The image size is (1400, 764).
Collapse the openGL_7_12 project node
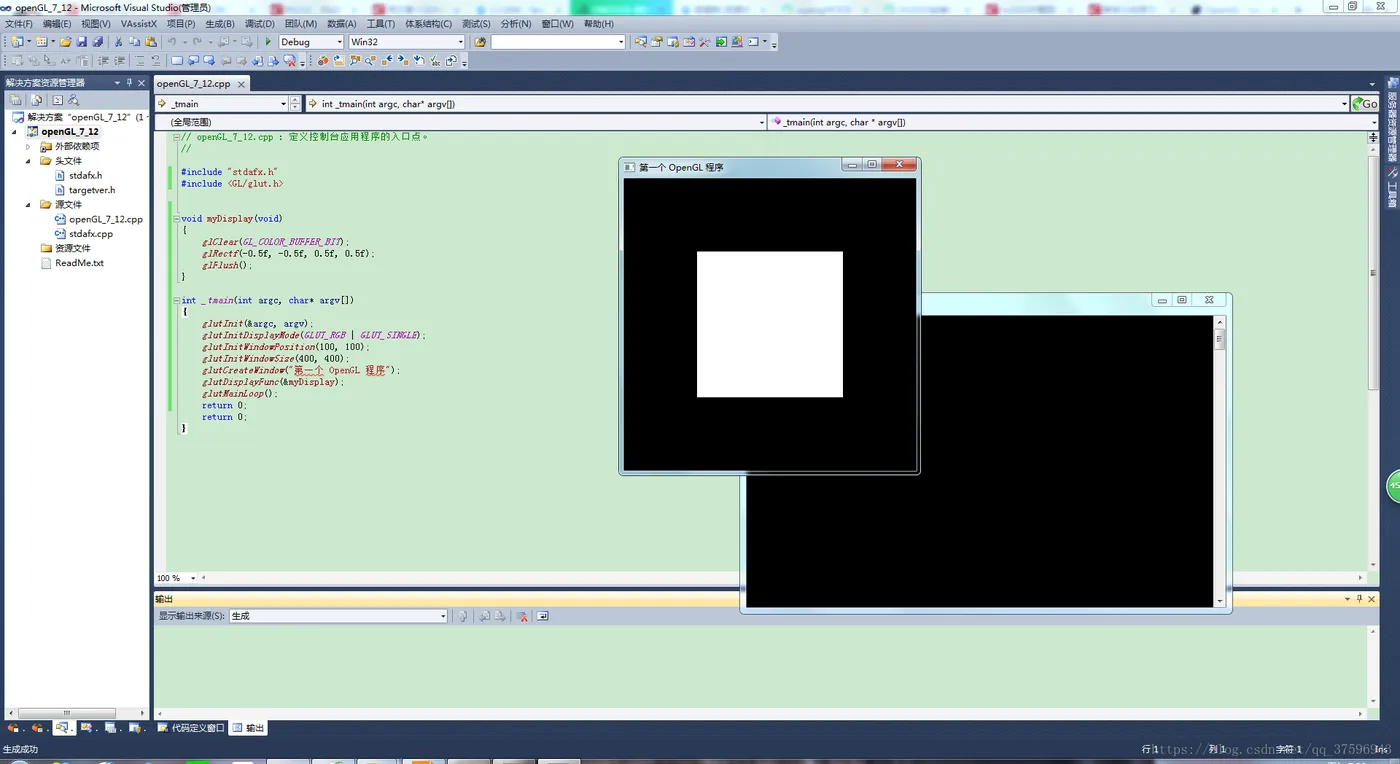(14, 132)
